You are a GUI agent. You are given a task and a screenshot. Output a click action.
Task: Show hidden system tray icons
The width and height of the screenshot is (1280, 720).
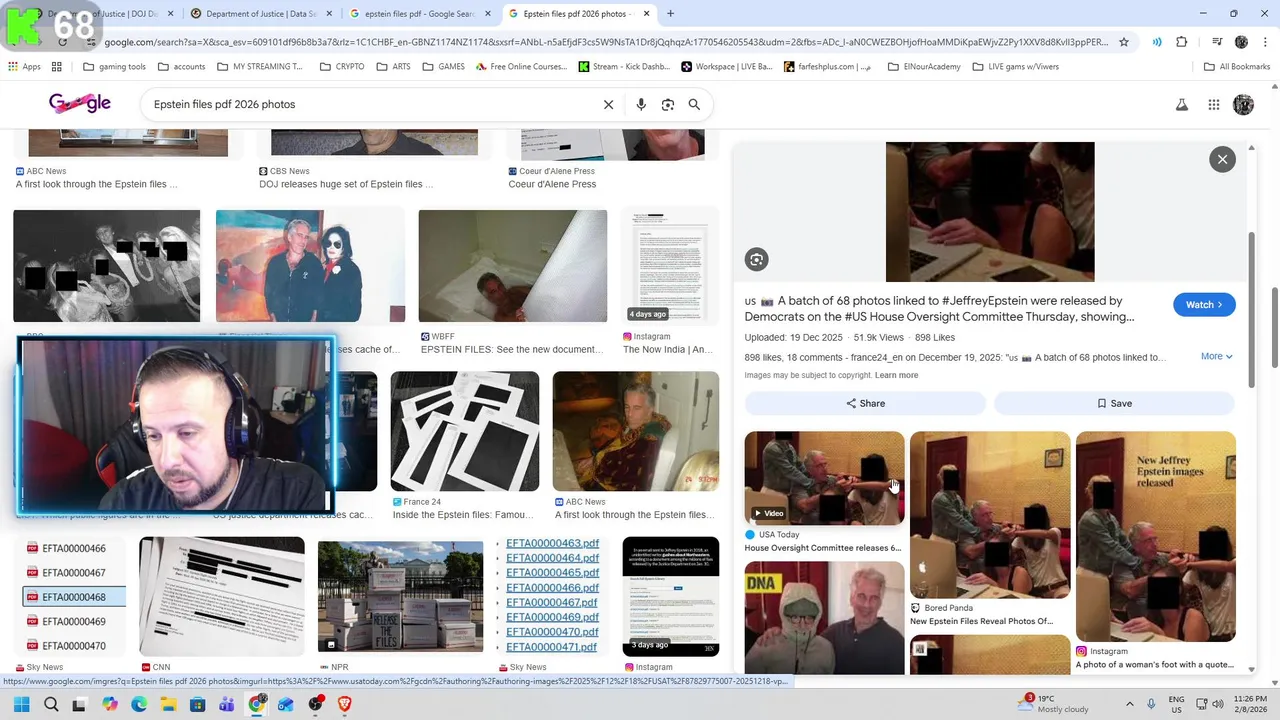1130,704
